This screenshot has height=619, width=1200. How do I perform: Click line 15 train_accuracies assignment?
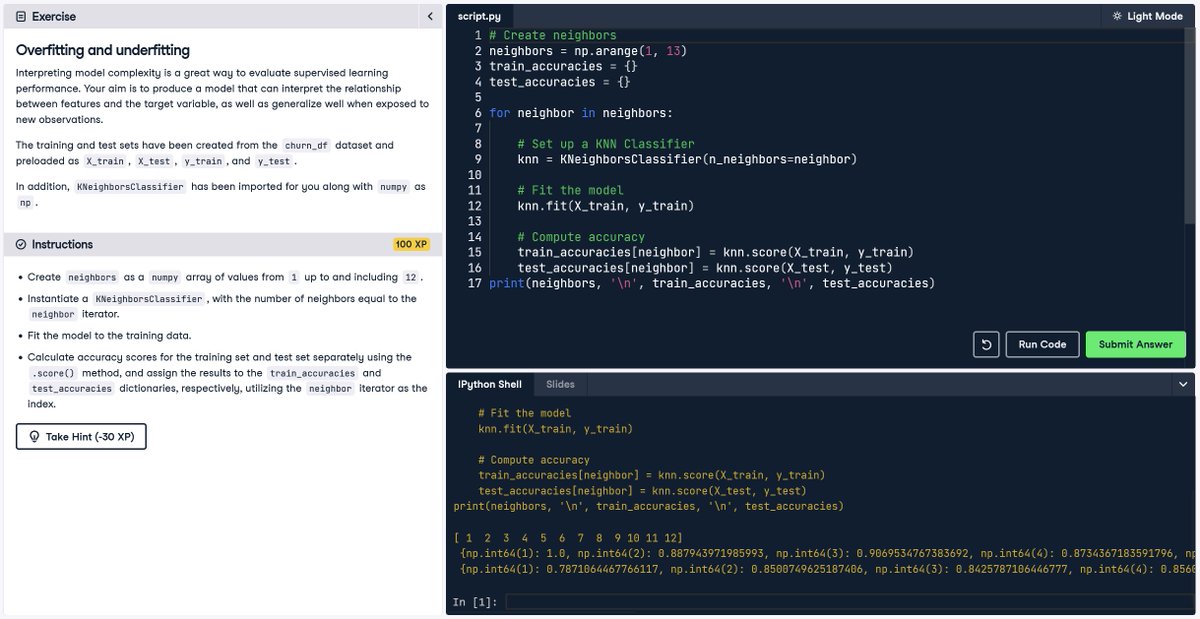(715, 252)
